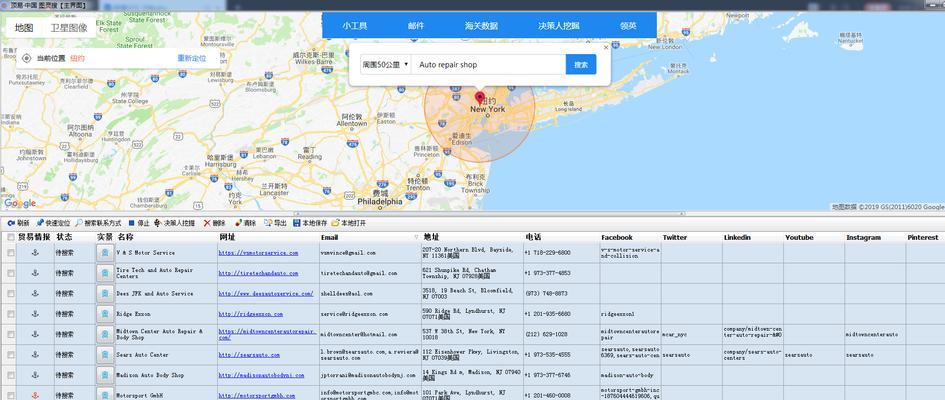
Task: Select phone number +1 973-535-4555
Action: [x=547, y=355]
